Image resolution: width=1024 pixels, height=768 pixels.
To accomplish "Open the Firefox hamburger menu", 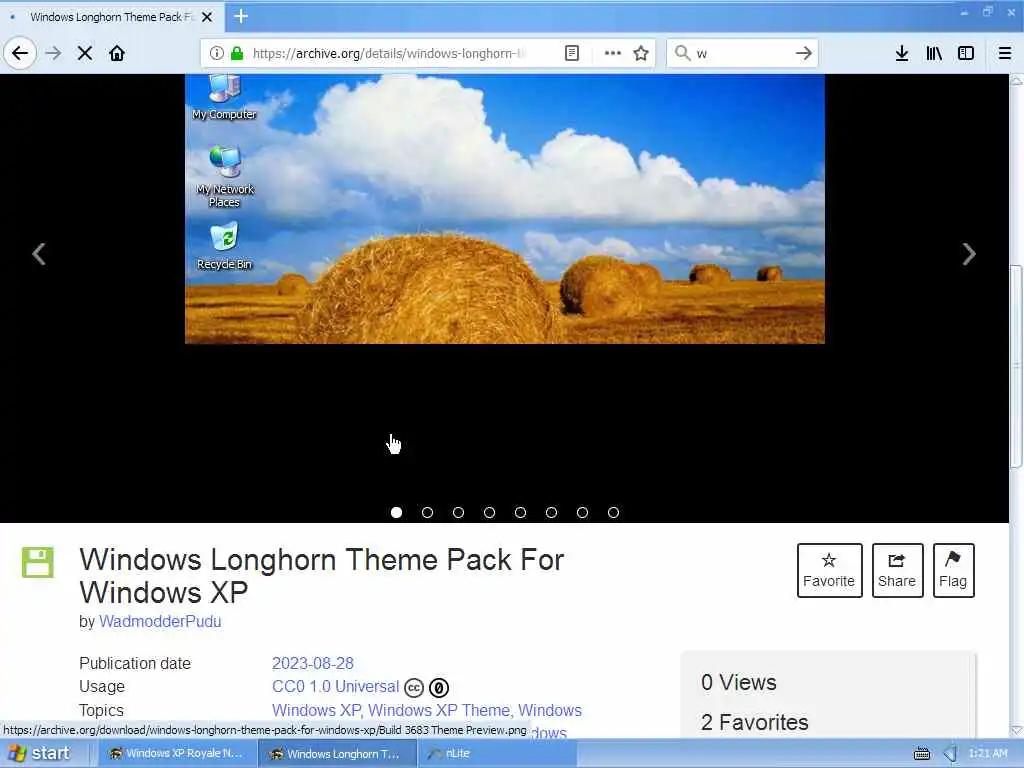I will coord(1005,53).
